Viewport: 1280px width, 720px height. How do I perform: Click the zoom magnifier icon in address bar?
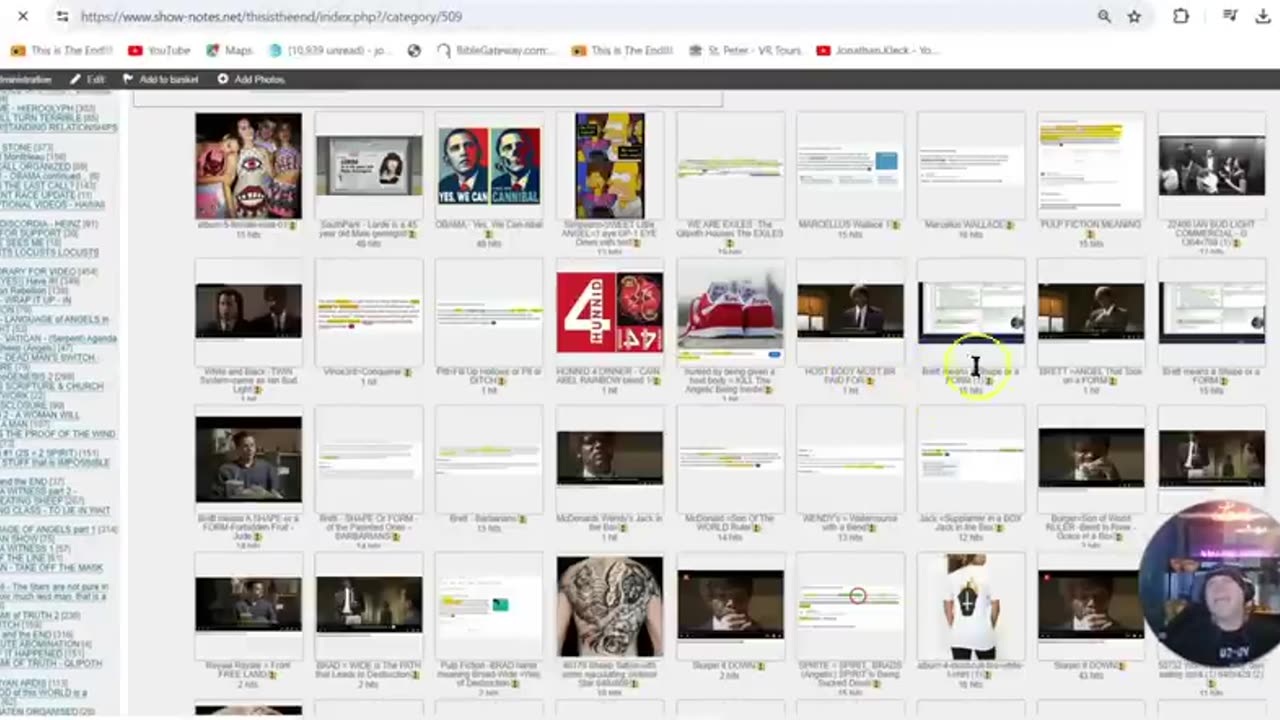(1104, 16)
